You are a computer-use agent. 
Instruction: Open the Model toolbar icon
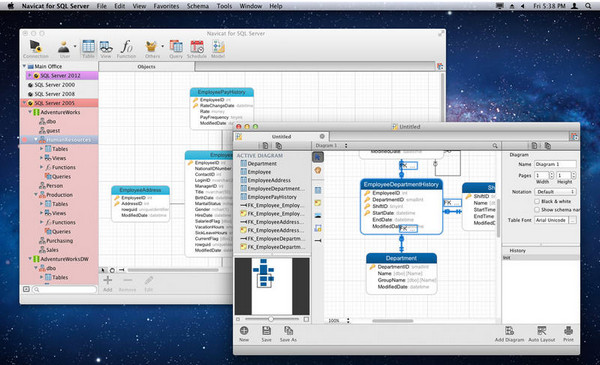pos(218,49)
